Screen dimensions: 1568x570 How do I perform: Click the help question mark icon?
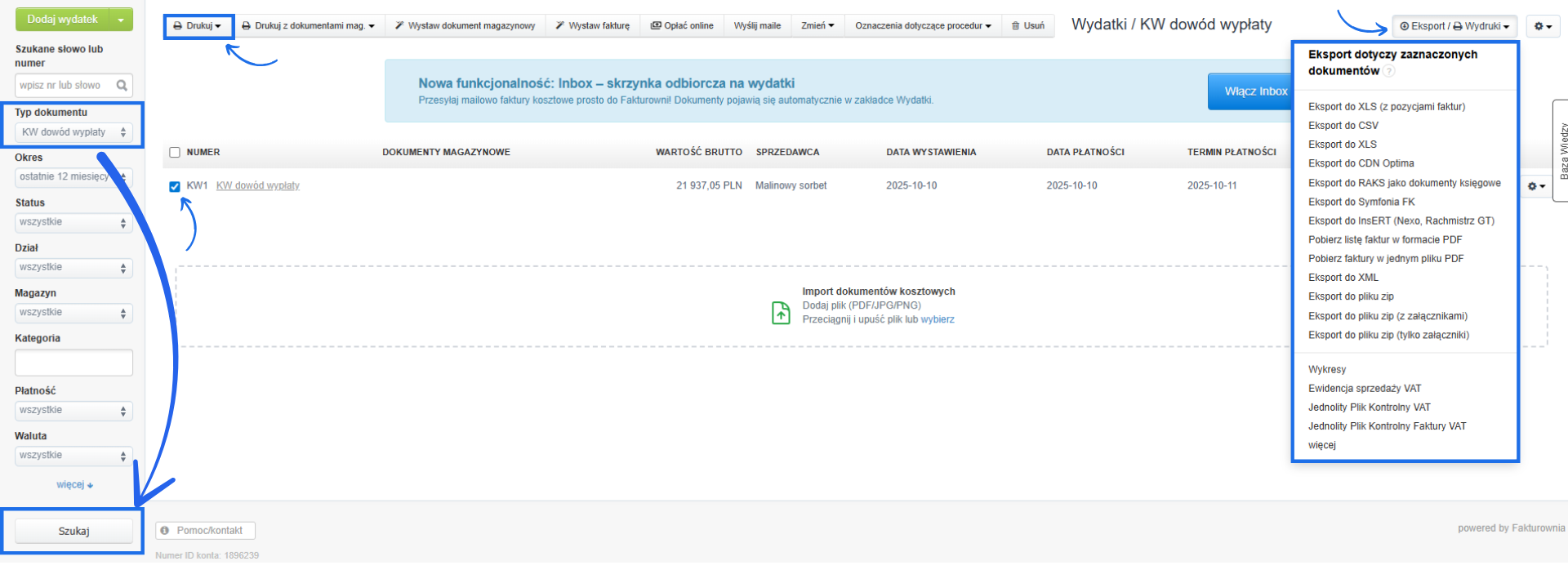(x=1389, y=71)
